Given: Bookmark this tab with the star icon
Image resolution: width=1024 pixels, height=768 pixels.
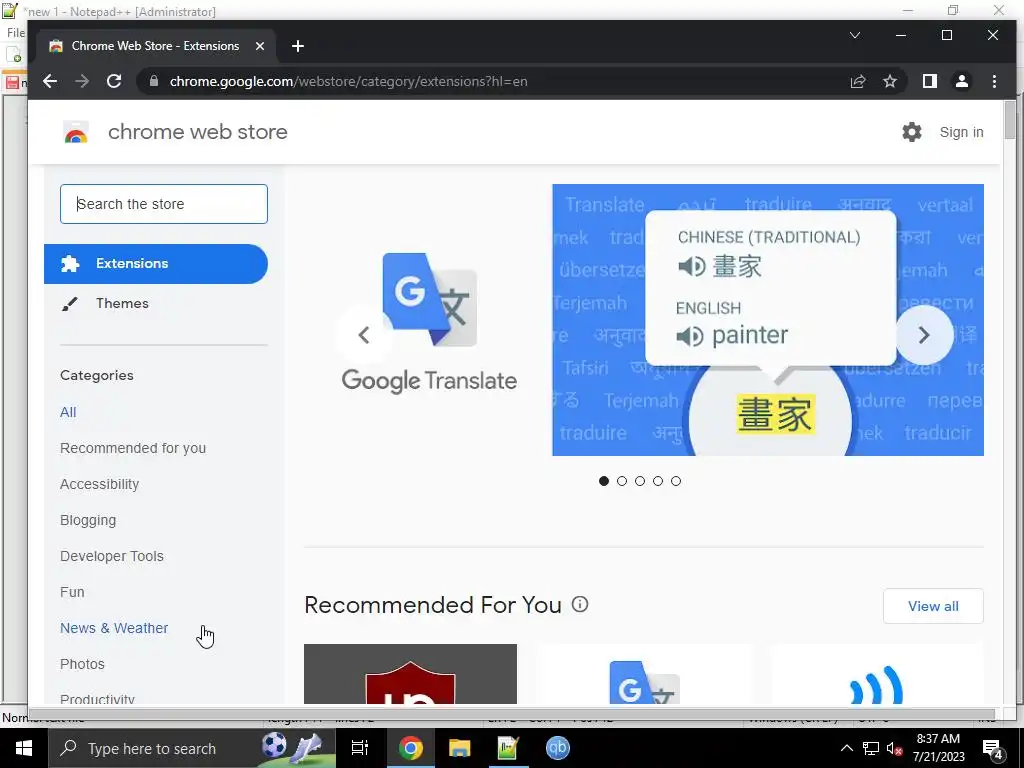Looking at the screenshot, I should coord(889,81).
